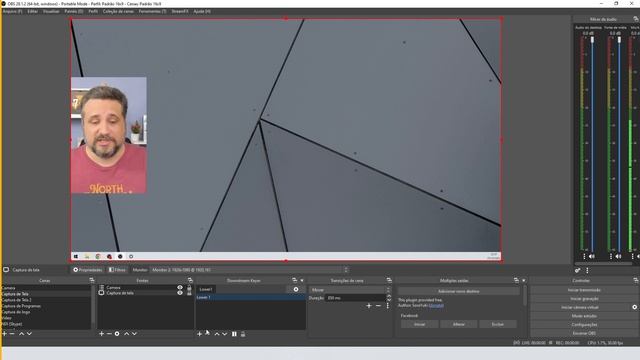Open audio mixer three-dot menu below meters
The width and height of the screenshot is (640, 360).
(587, 270)
